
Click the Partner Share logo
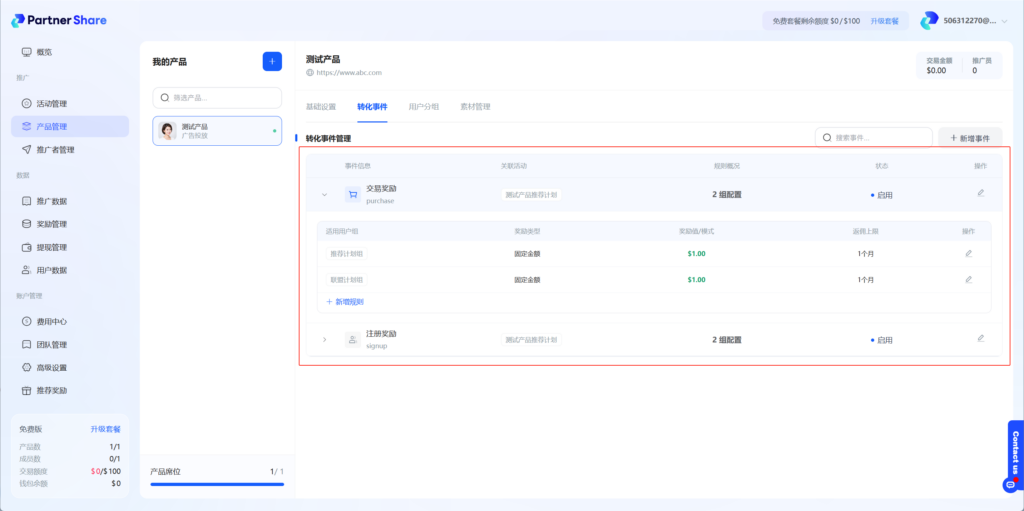pyautogui.click(x=59, y=20)
